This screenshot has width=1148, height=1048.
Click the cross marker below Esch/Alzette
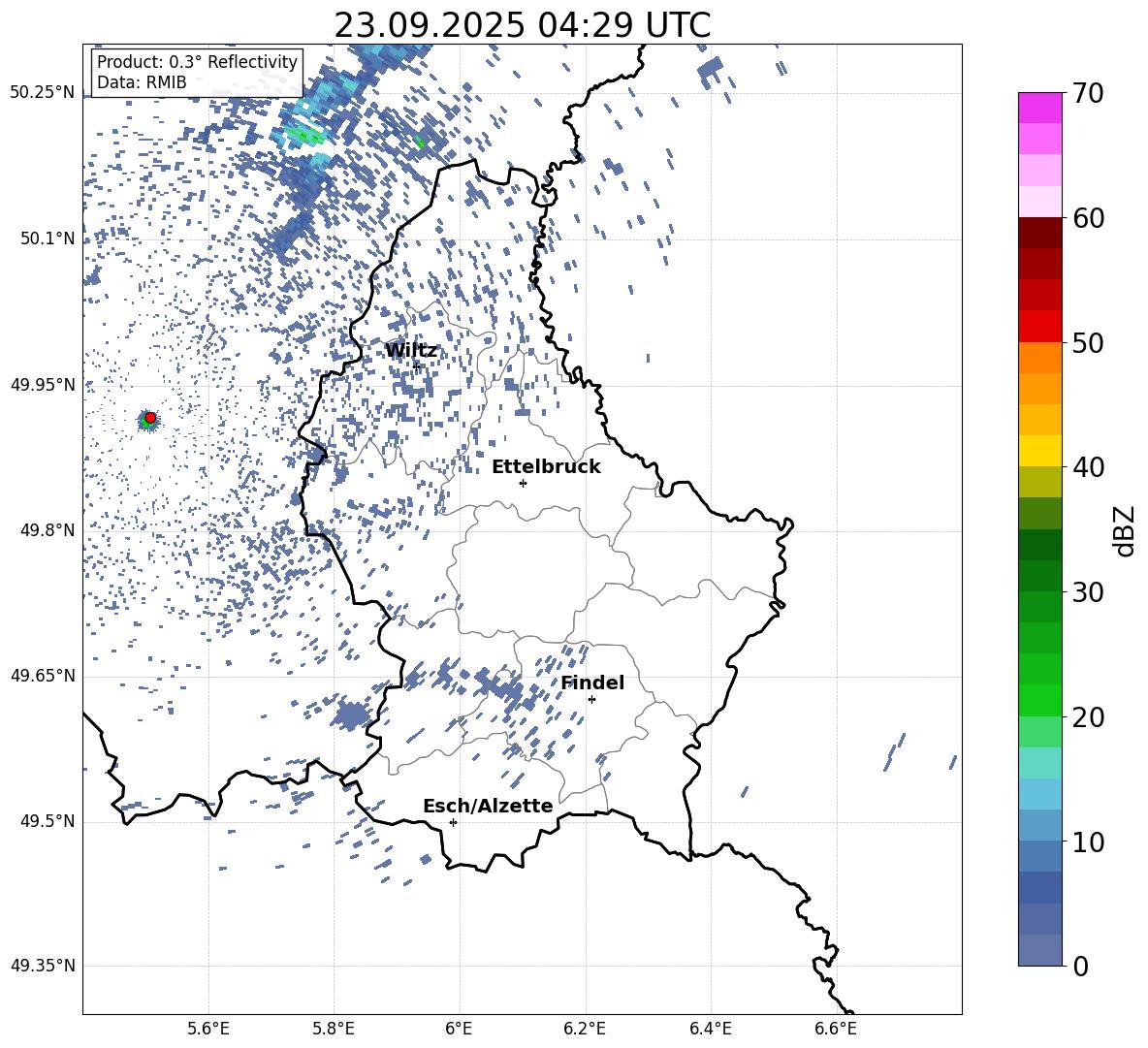(453, 822)
